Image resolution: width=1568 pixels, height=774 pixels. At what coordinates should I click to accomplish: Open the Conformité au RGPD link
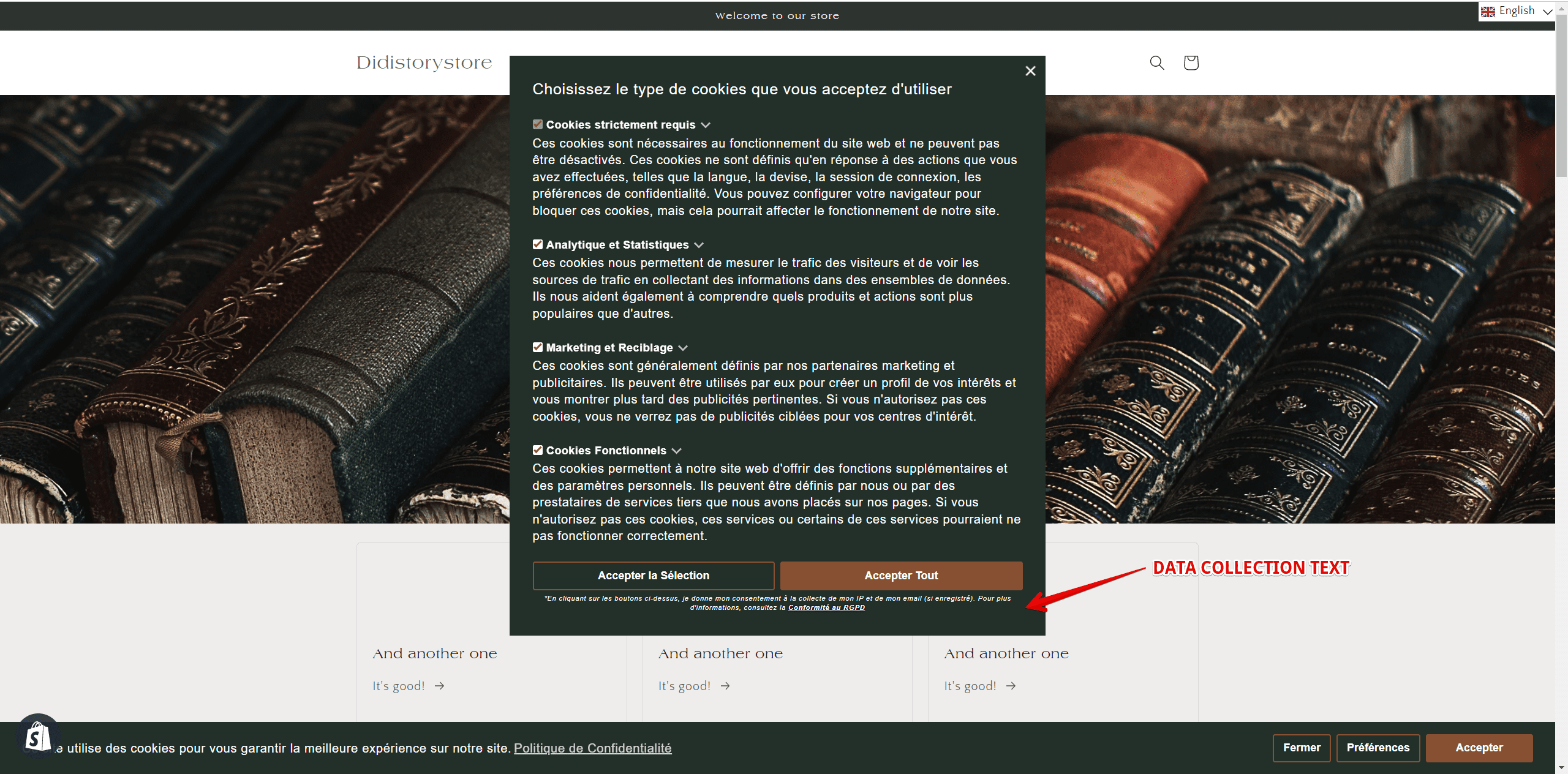click(826, 607)
